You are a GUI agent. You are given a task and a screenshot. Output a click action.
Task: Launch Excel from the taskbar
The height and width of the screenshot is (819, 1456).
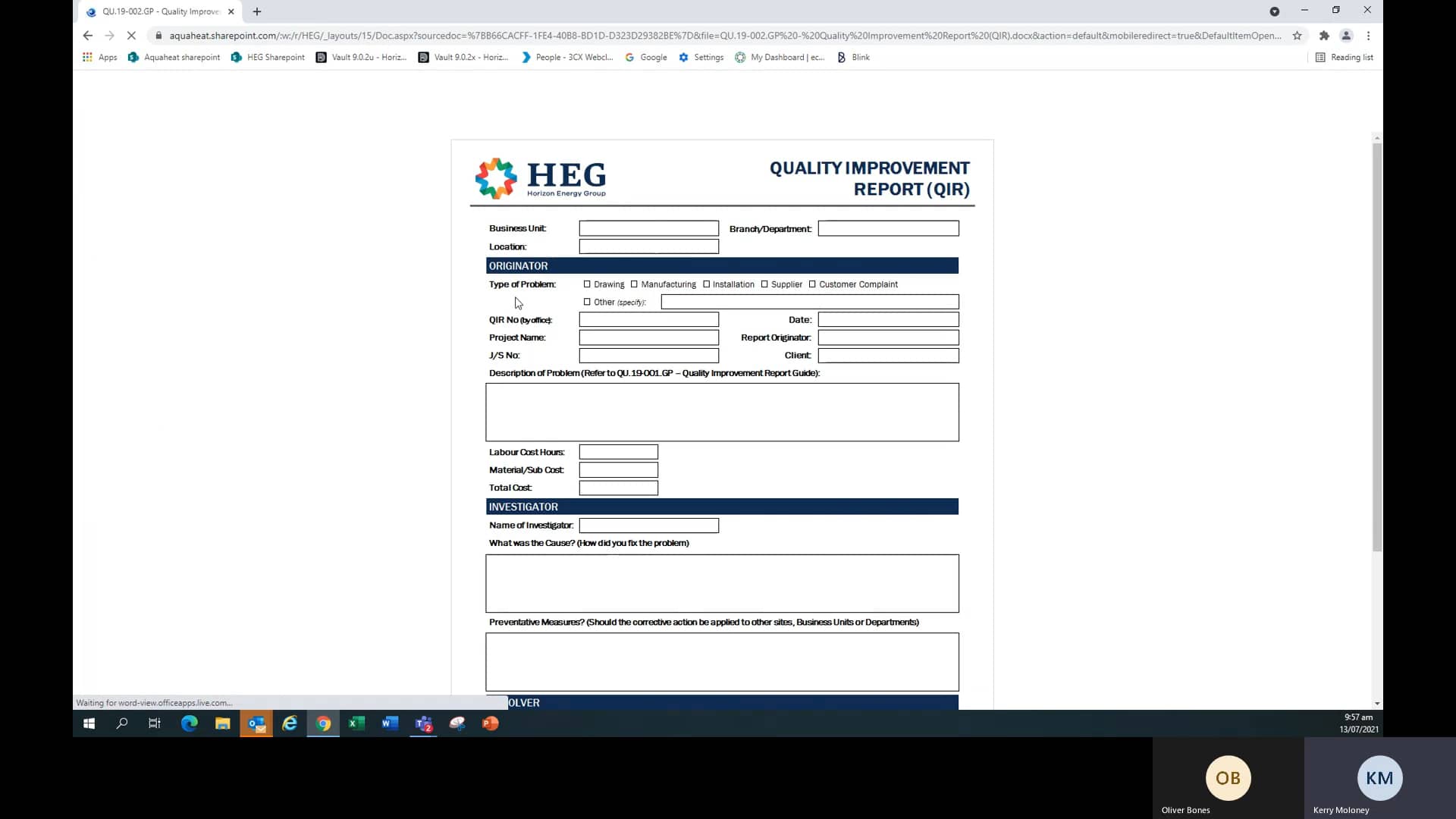[356, 723]
